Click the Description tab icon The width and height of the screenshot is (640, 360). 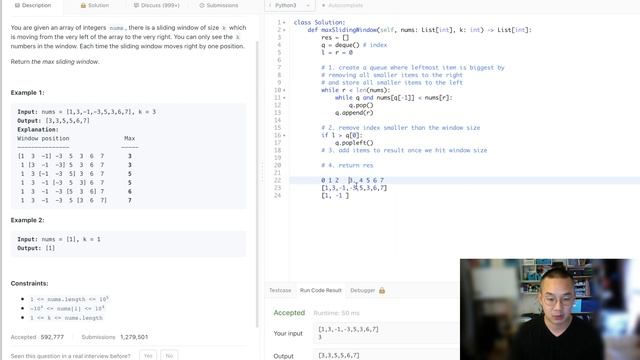[x=17, y=5]
